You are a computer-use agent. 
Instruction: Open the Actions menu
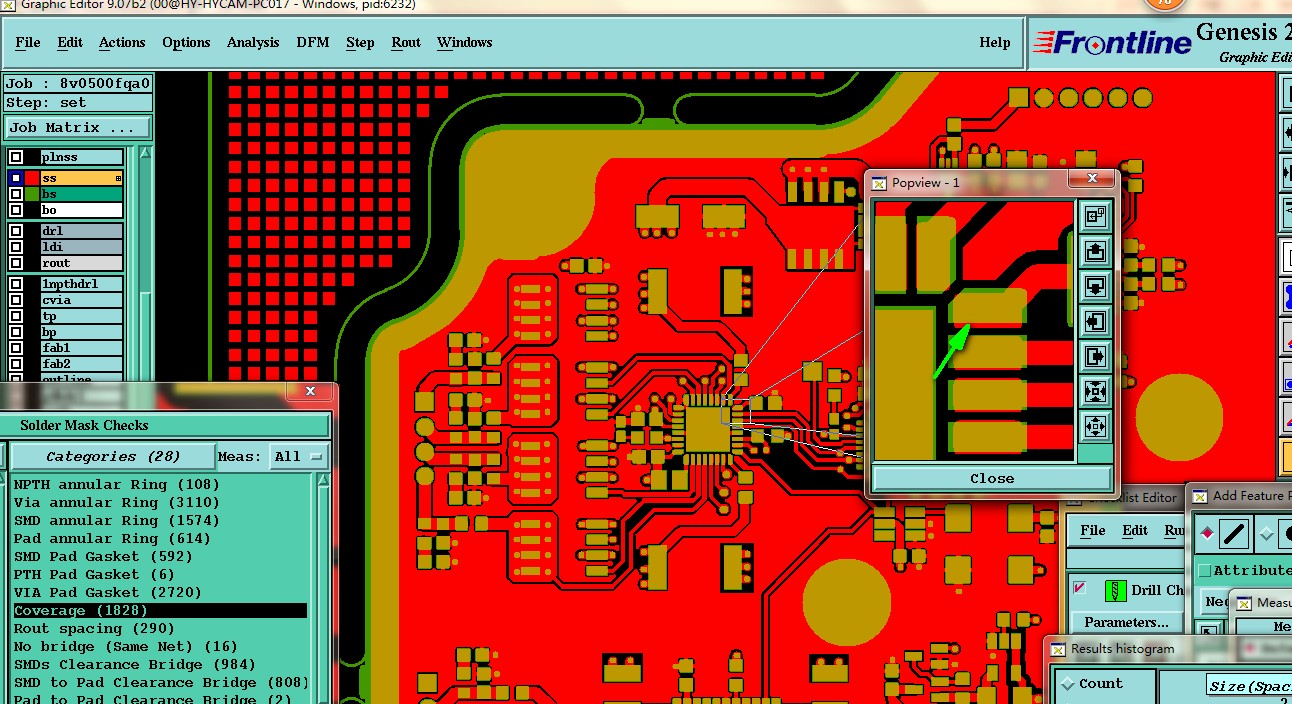click(122, 42)
